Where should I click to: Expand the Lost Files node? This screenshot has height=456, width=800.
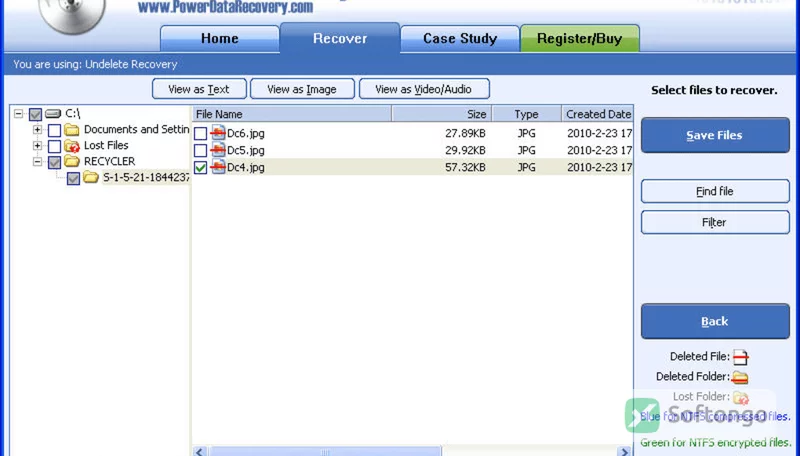[x=37, y=145]
